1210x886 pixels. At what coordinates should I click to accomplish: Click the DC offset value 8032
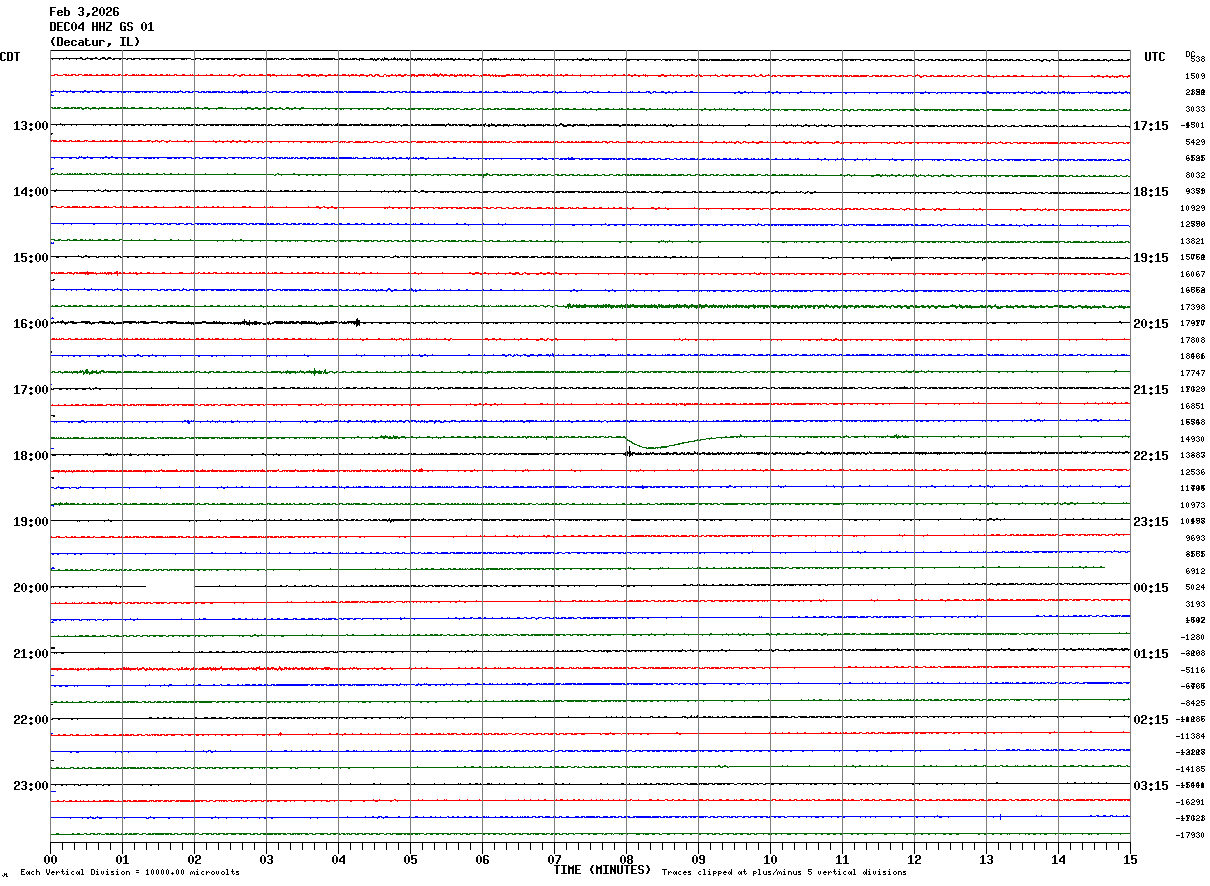pos(1195,175)
